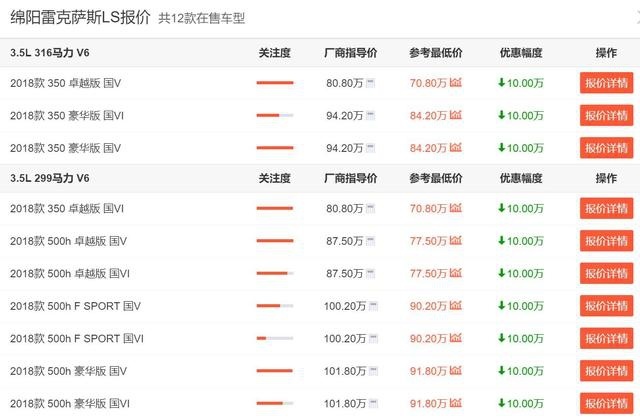Screen dimensions: 640x419
Task: Click attention bar of 500h 豪华版 国VI
Action: pyautogui.click(x=275, y=403)
